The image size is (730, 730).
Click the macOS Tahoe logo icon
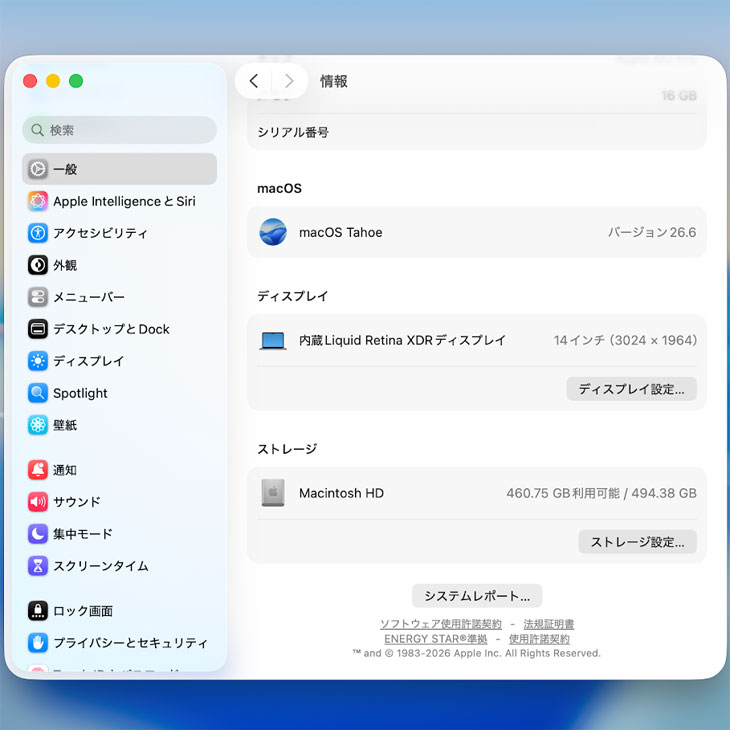pyautogui.click(x=273, y=232)
